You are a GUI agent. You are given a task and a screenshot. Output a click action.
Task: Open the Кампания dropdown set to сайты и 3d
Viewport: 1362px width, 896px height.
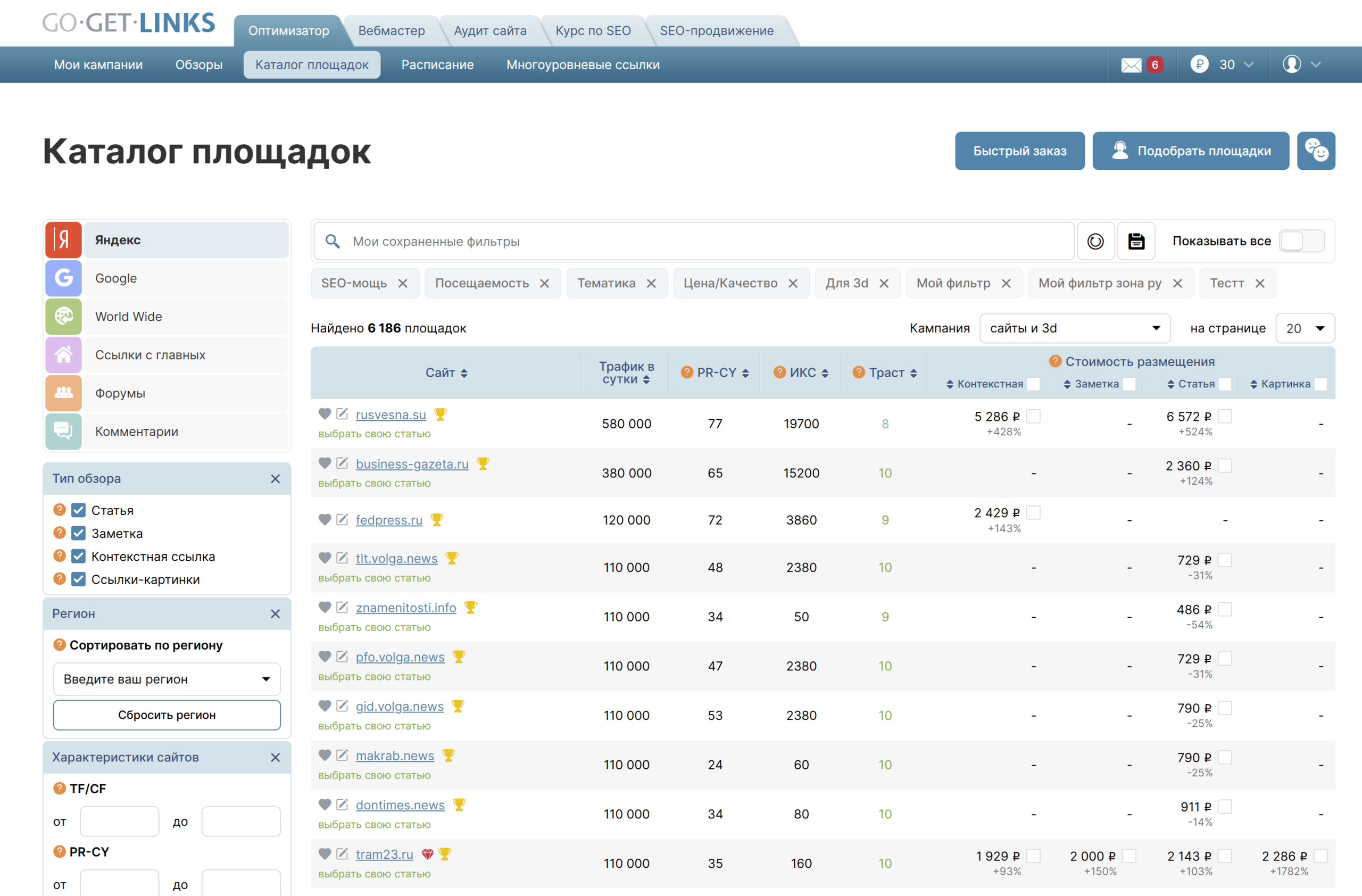click(x=1074, y=328)
